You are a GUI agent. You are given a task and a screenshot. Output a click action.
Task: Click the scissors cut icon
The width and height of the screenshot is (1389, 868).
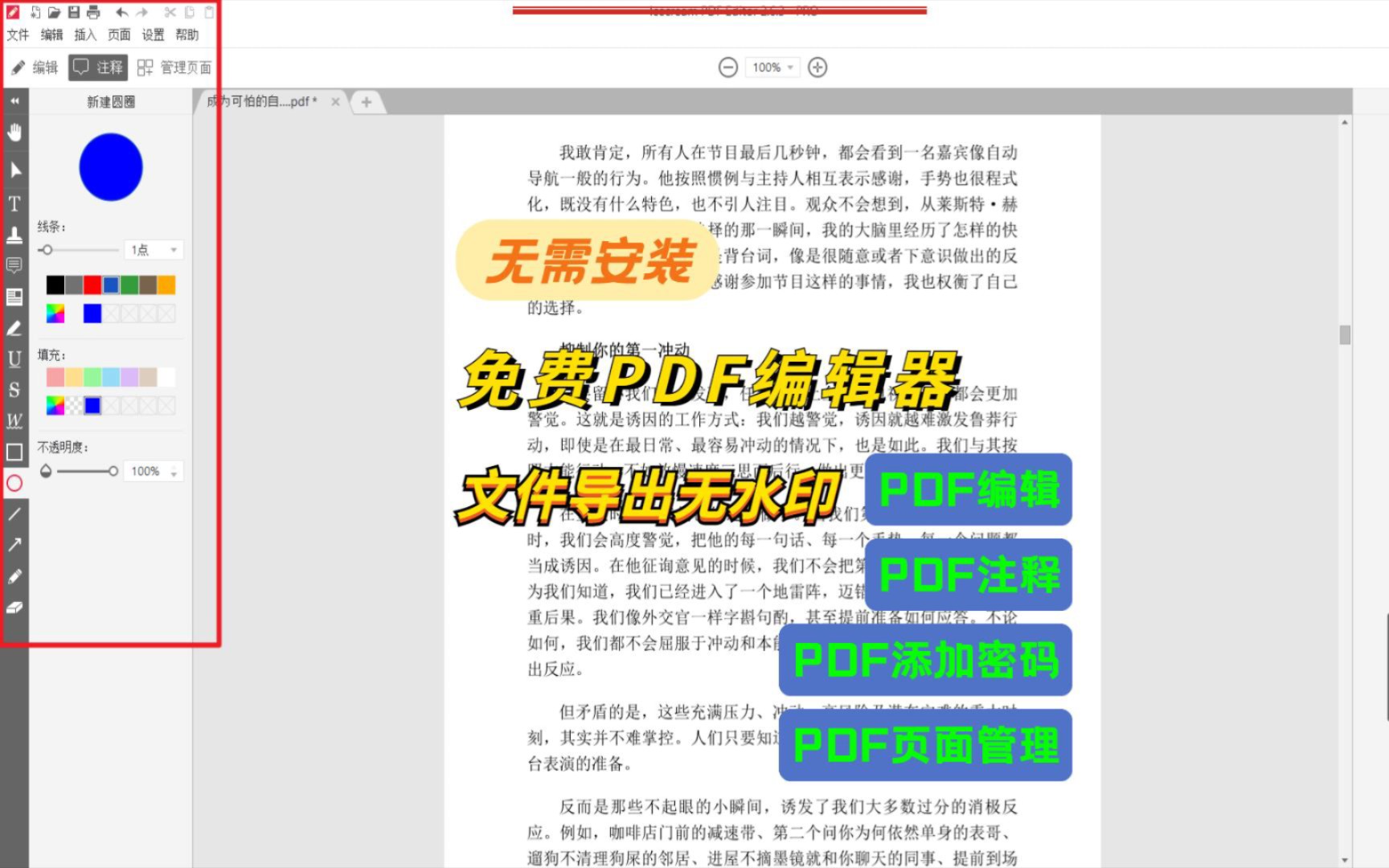point(170,12)
